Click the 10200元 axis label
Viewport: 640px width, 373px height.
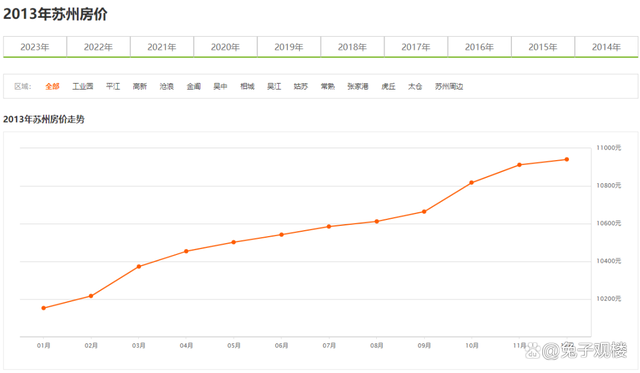(609, 299)
